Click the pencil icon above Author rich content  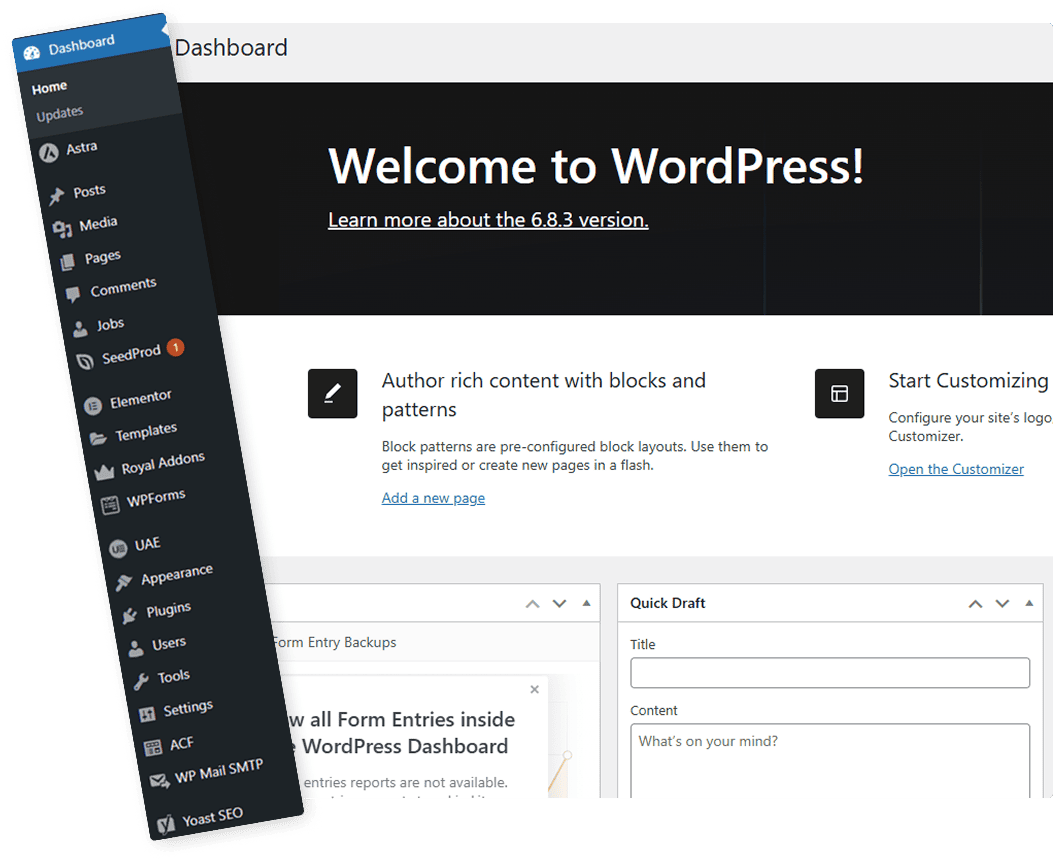point(332,393)
